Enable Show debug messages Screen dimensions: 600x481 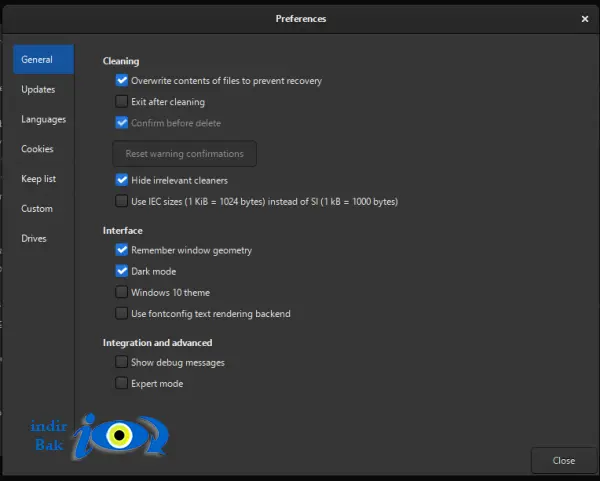tap(122, 362)
